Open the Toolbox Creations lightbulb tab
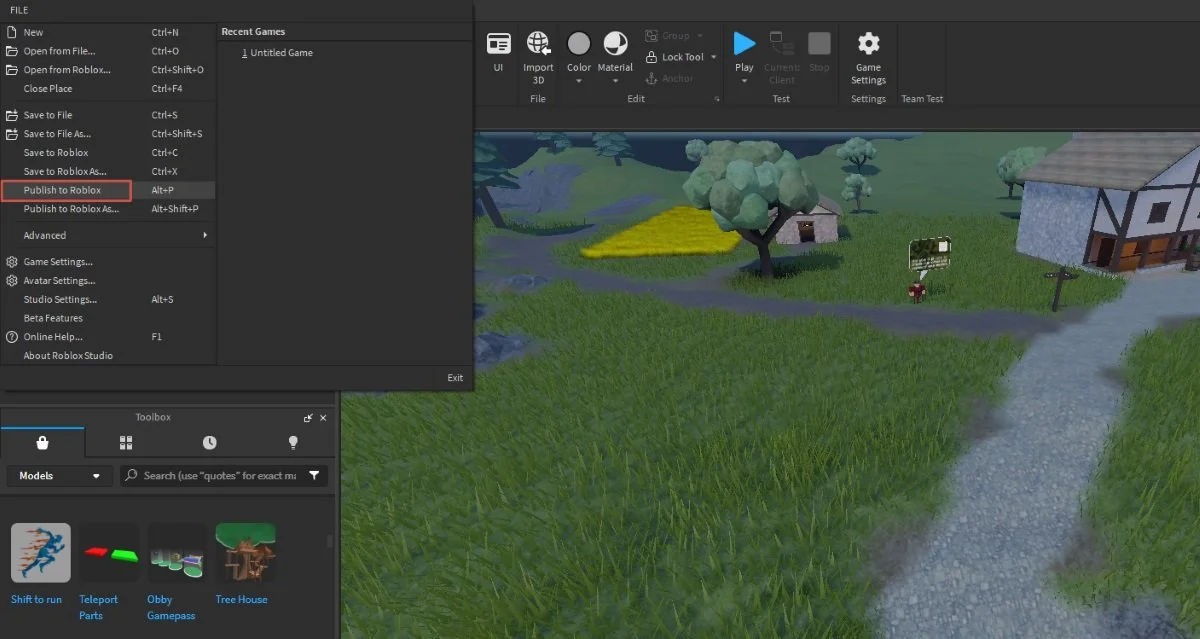The width and height of the screenshot is (1200, 639). tap(293, 442)
